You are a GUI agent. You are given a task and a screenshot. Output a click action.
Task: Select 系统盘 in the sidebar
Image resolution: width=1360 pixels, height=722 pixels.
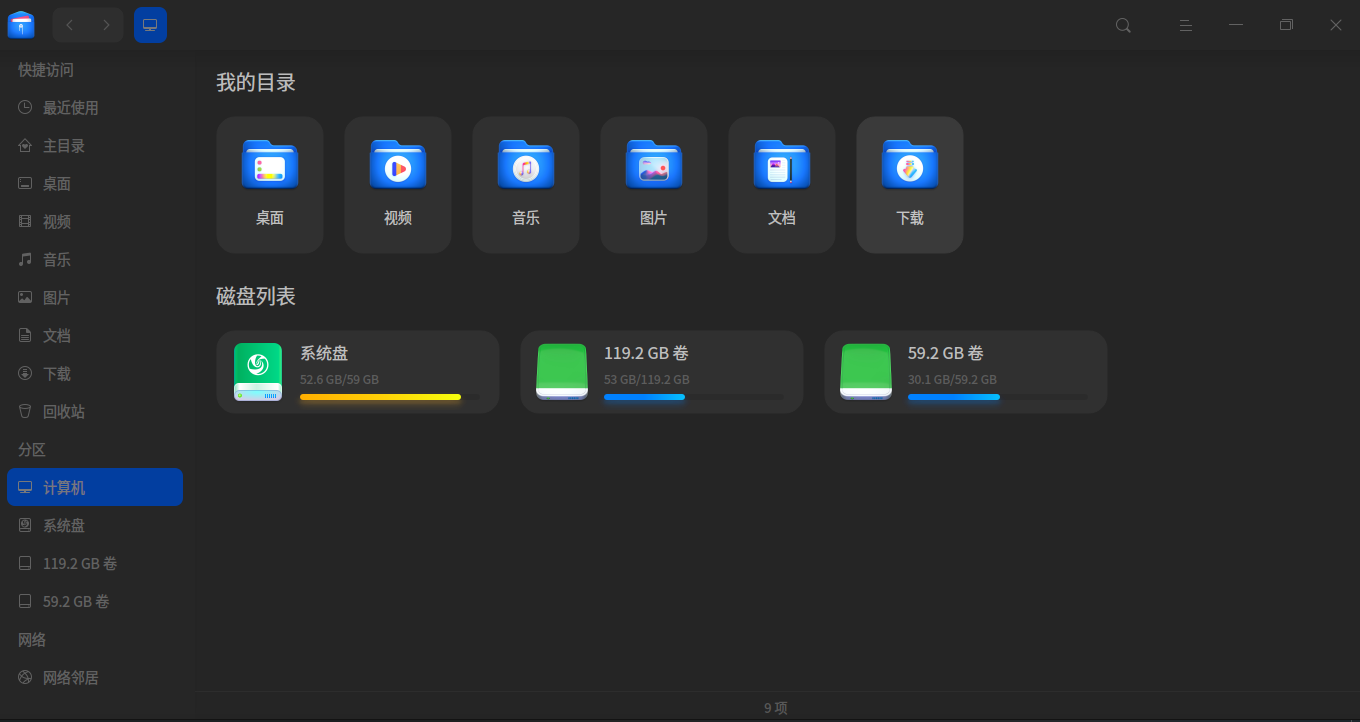[95, 526]
